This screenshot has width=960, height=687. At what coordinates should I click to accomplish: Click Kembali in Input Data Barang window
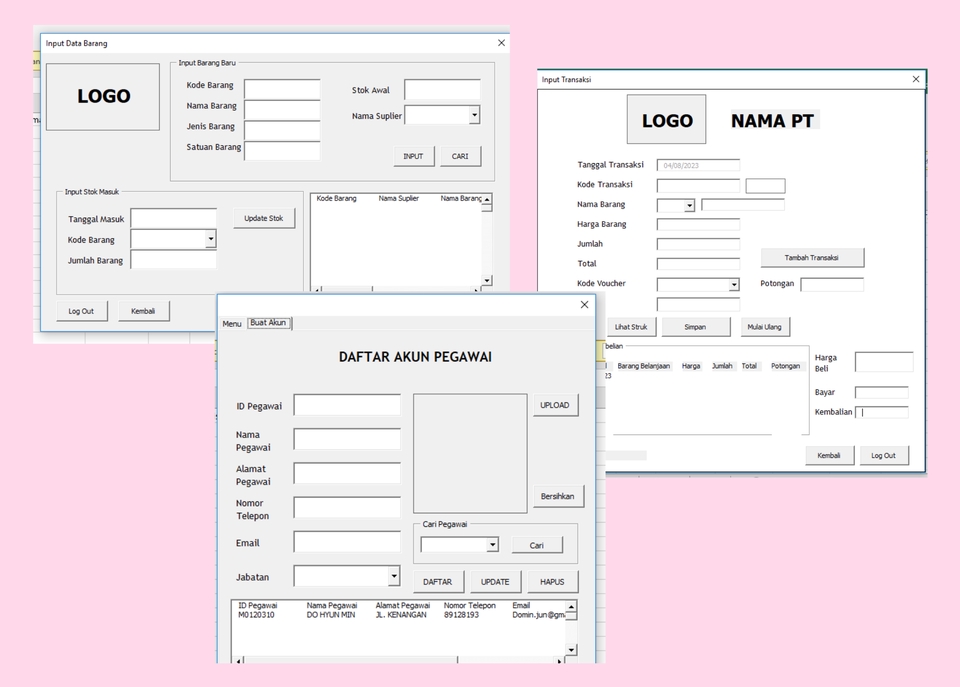143,311
